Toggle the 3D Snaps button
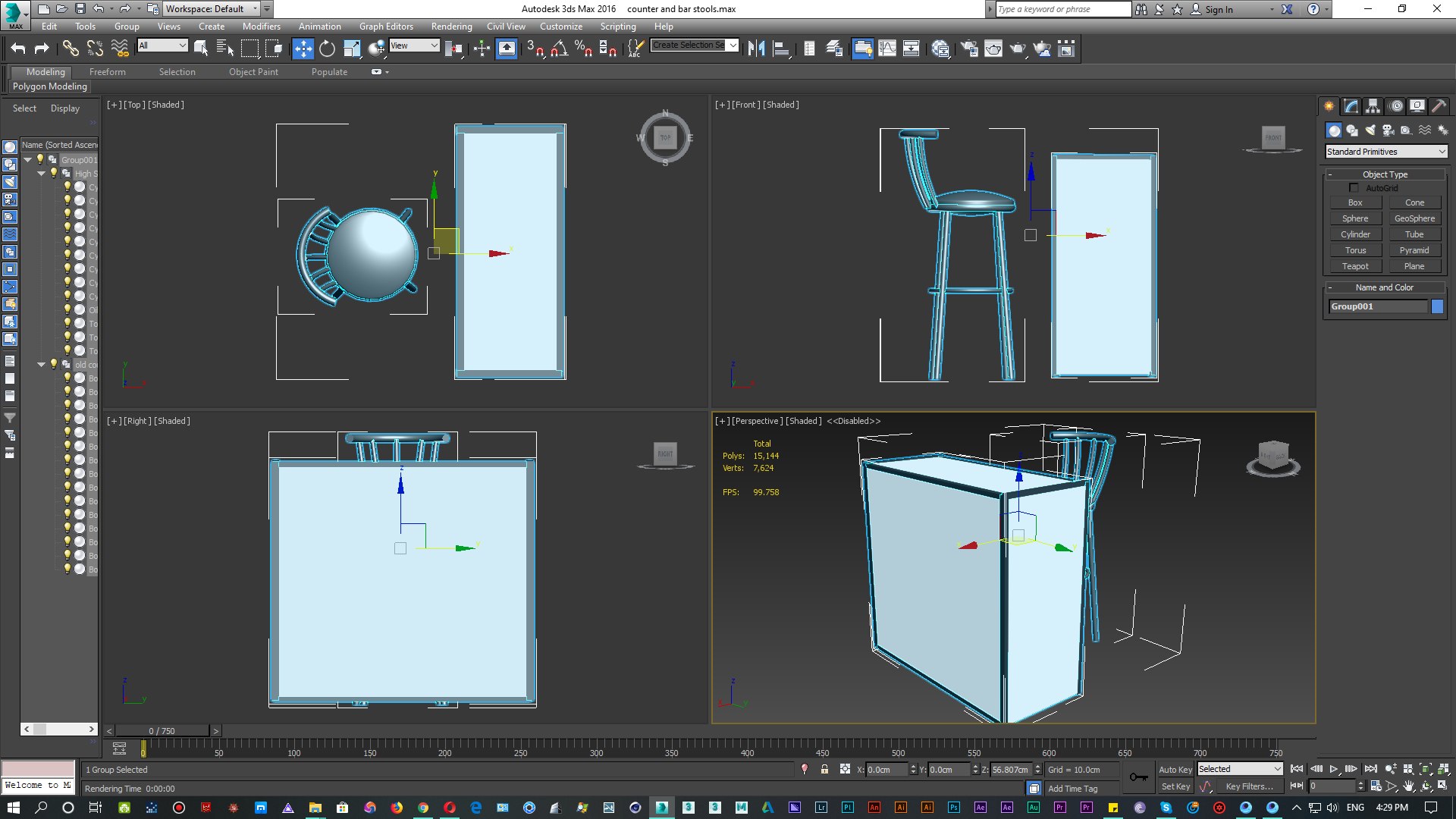This screenshot has width=1456, height=819. (535, 49)
